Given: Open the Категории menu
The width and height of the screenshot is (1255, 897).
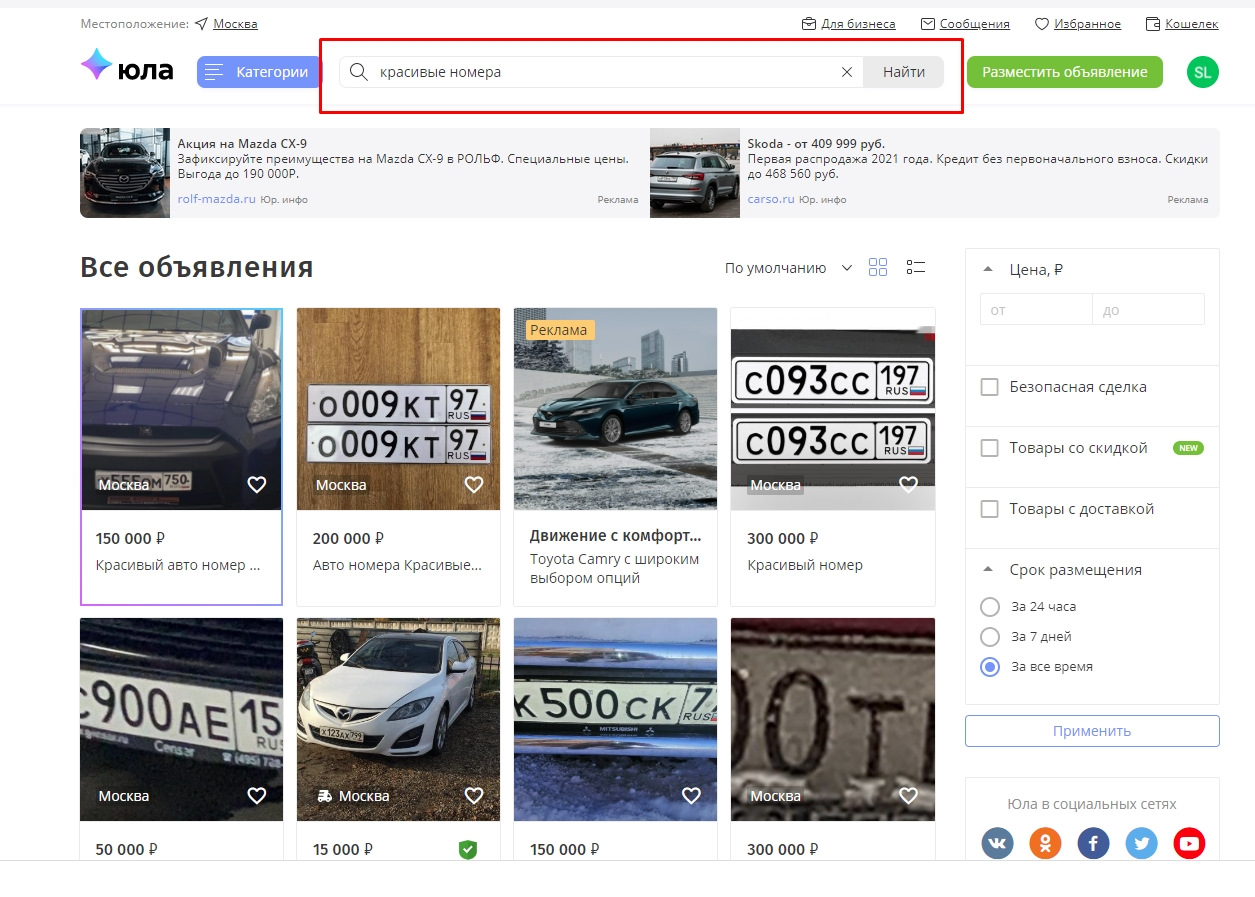Looking at the screenshot, I should [x=259, y=72].
